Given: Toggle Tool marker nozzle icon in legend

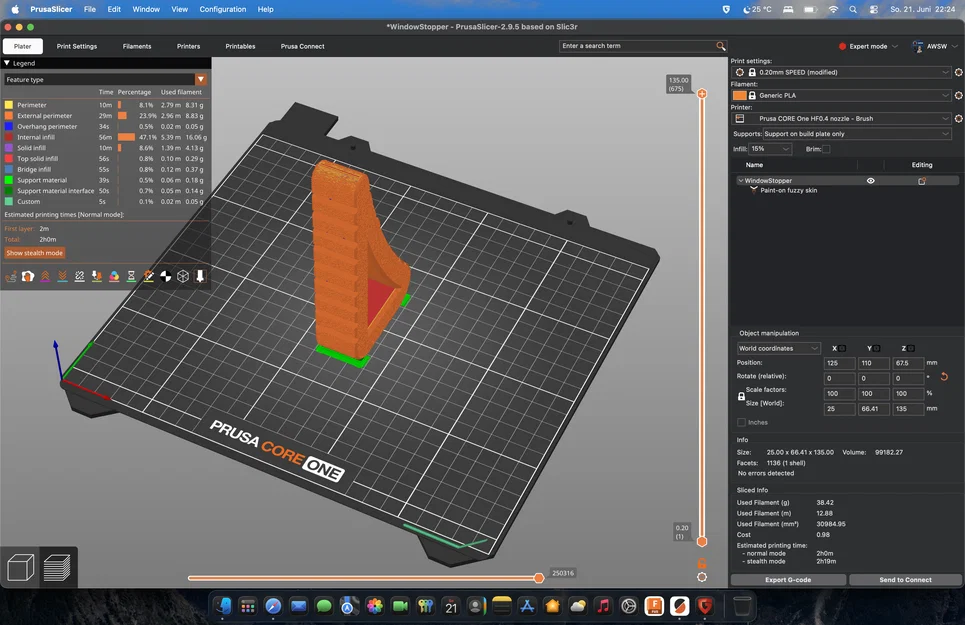Looking at the screenshot, I should click(200, 277).
